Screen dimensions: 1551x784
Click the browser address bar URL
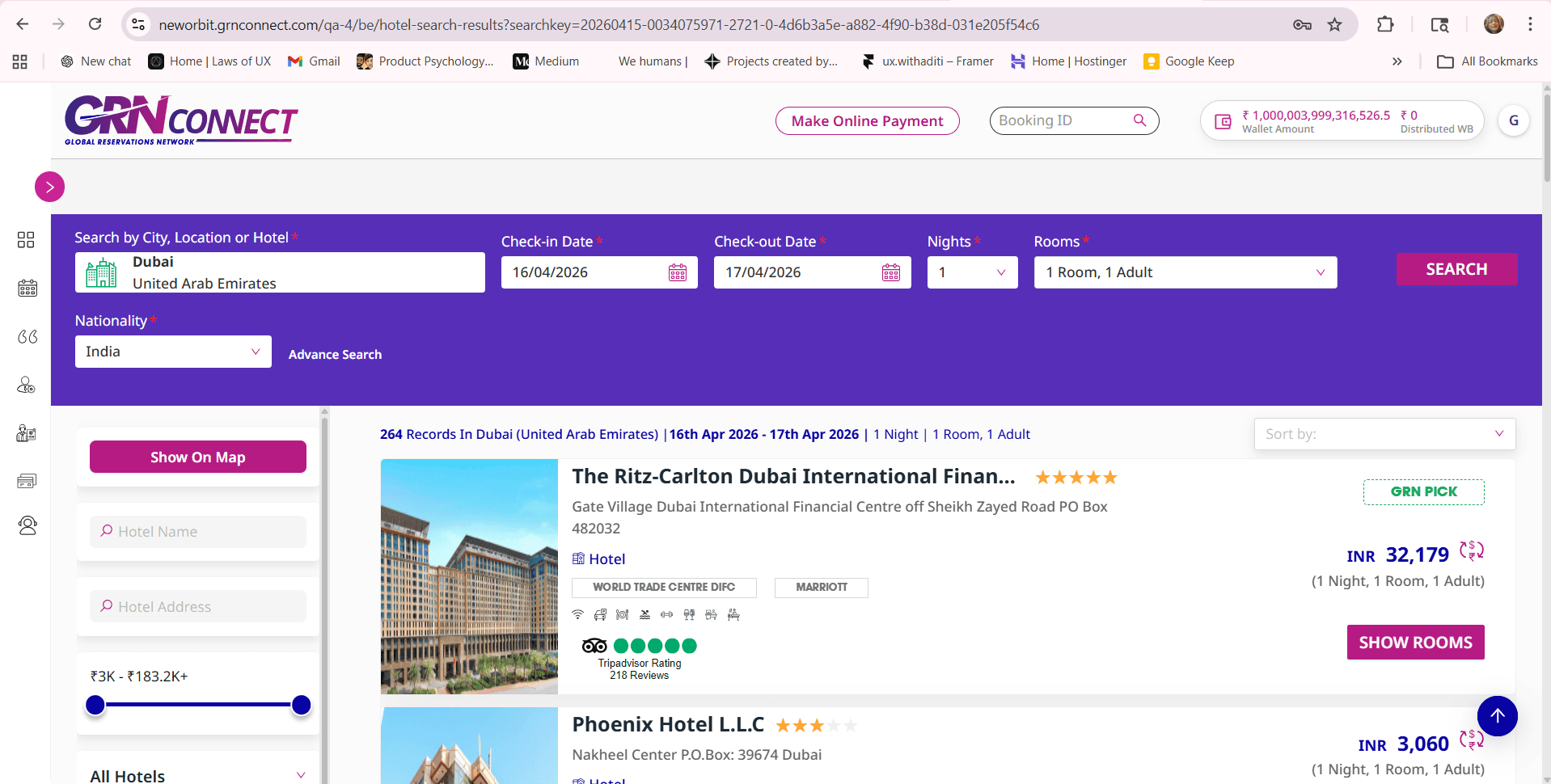point(598,24)
